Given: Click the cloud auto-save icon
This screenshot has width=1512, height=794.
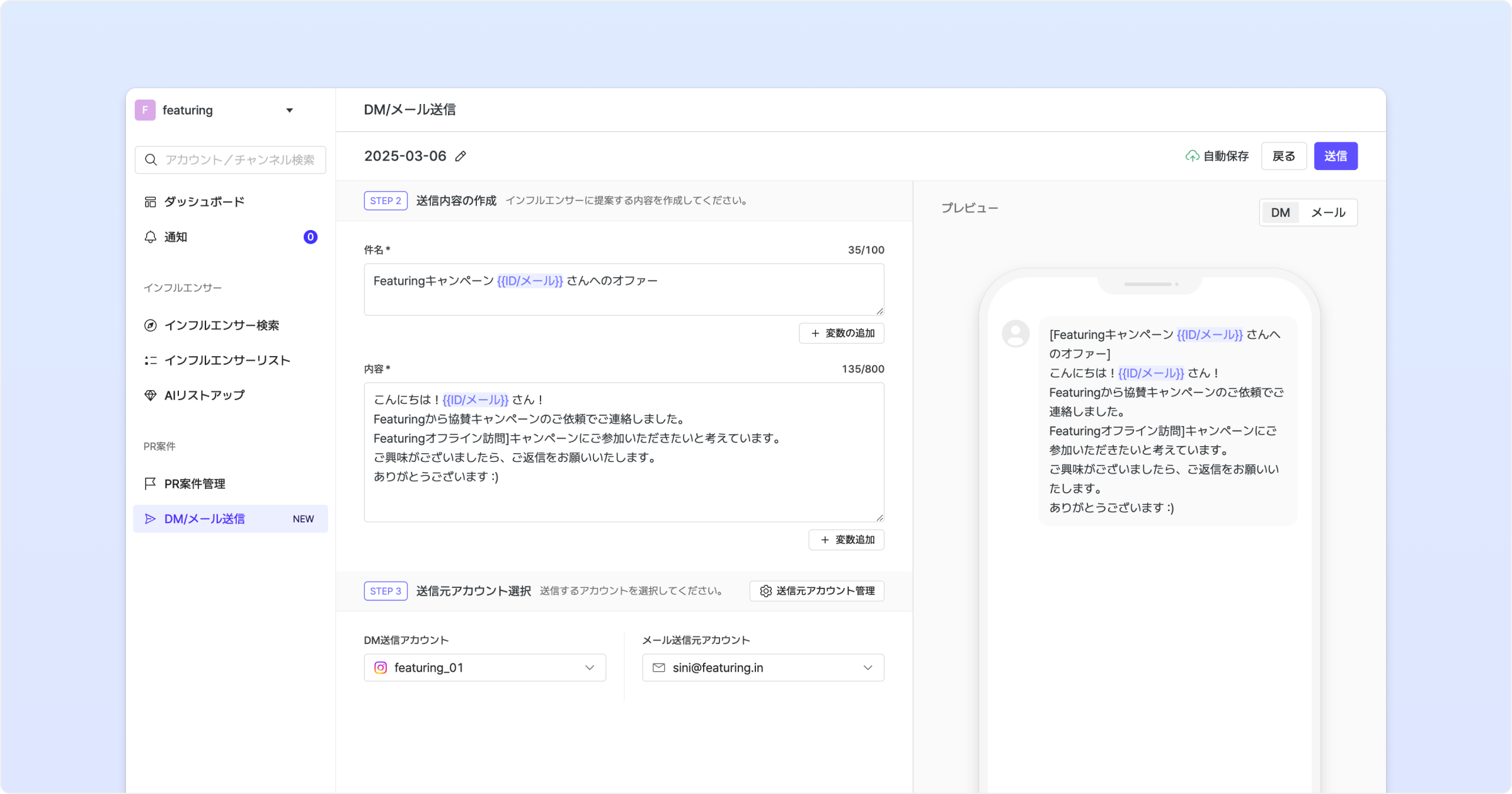Looking at the screenshot, I should [1192, 156].
